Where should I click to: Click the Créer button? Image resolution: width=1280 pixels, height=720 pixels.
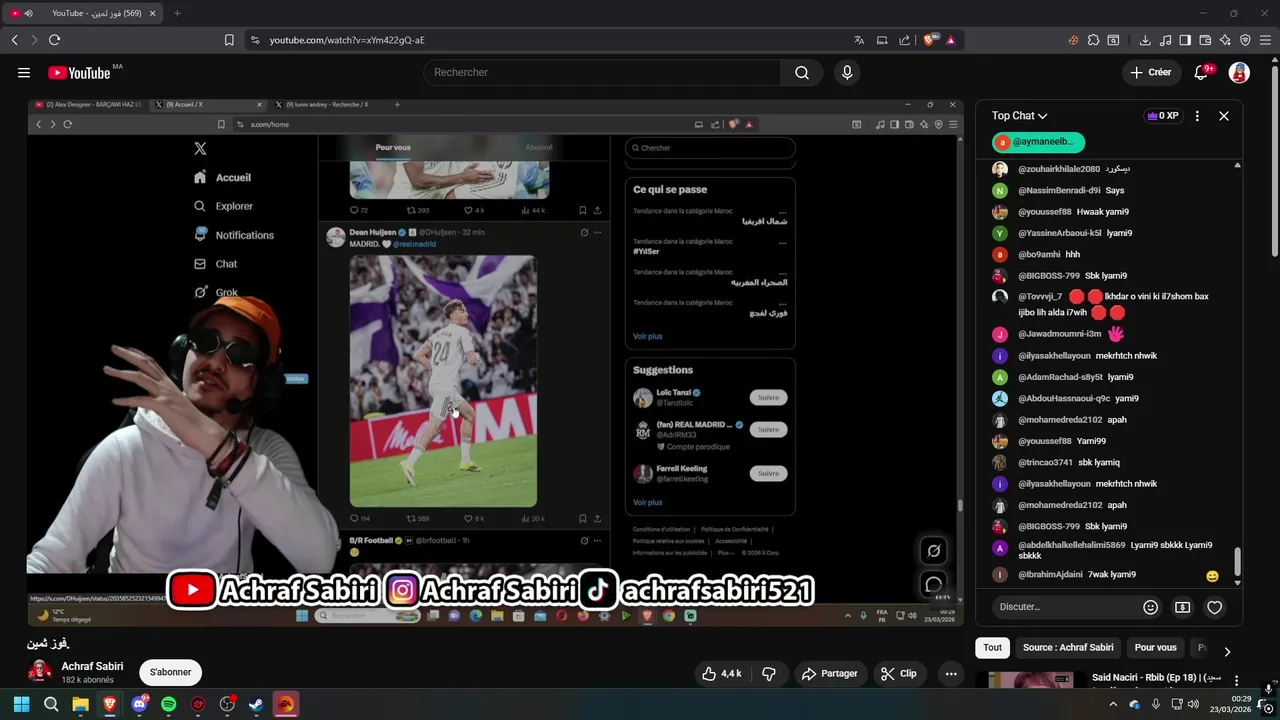pos(1150,72)
